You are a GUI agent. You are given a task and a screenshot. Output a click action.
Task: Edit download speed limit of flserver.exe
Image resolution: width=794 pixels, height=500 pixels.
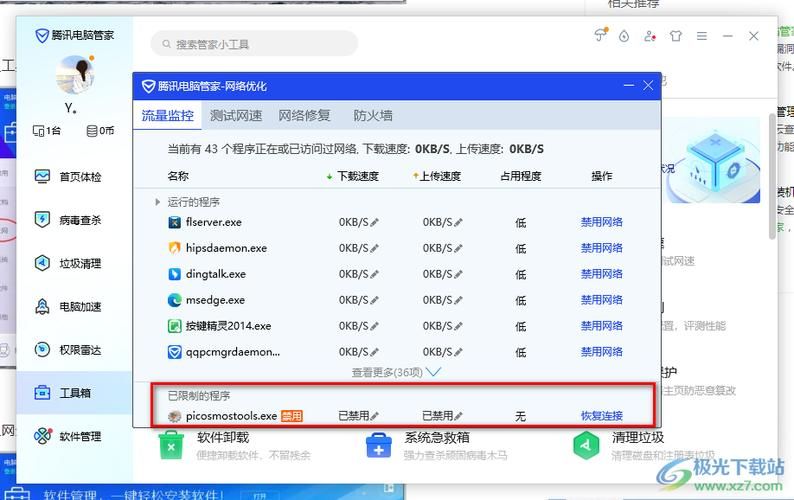point(375,222)
